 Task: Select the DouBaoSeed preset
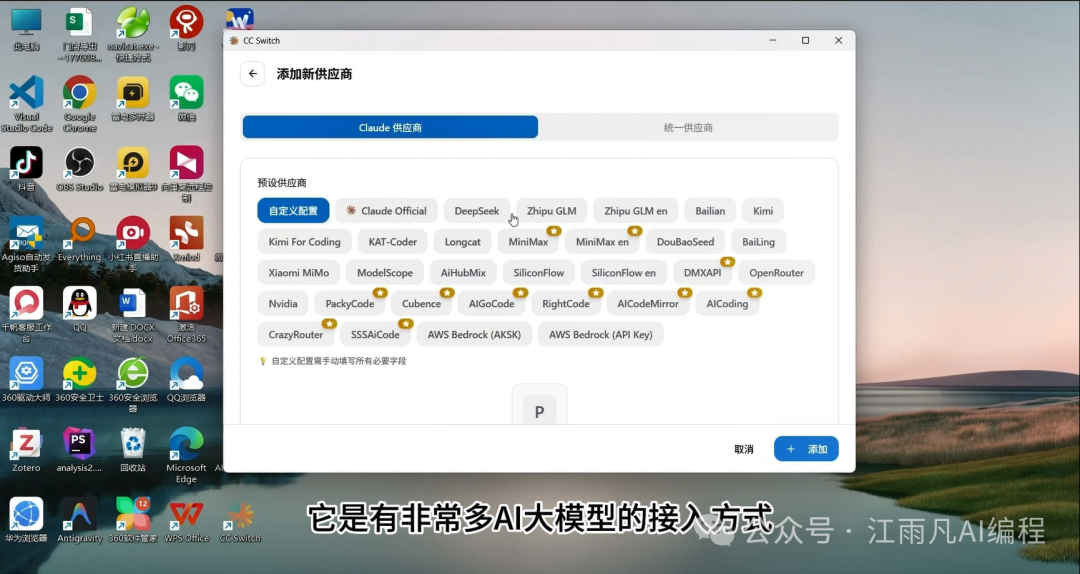(685, 242)
